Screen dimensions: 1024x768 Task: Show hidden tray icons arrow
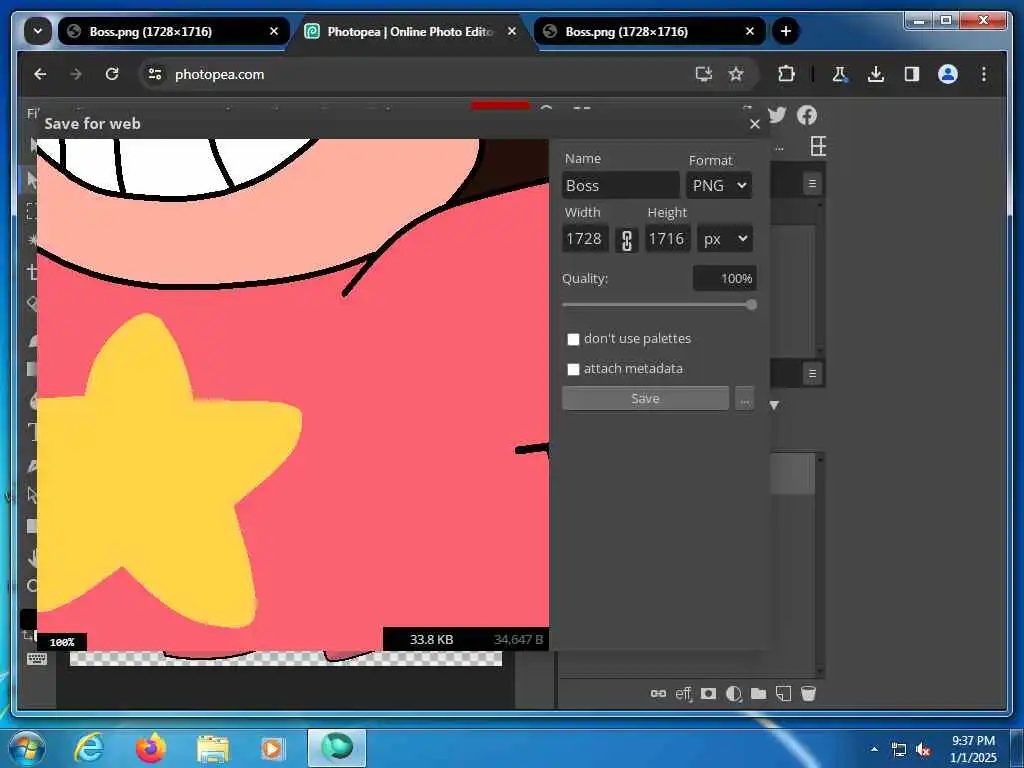(x=874, y=749)
